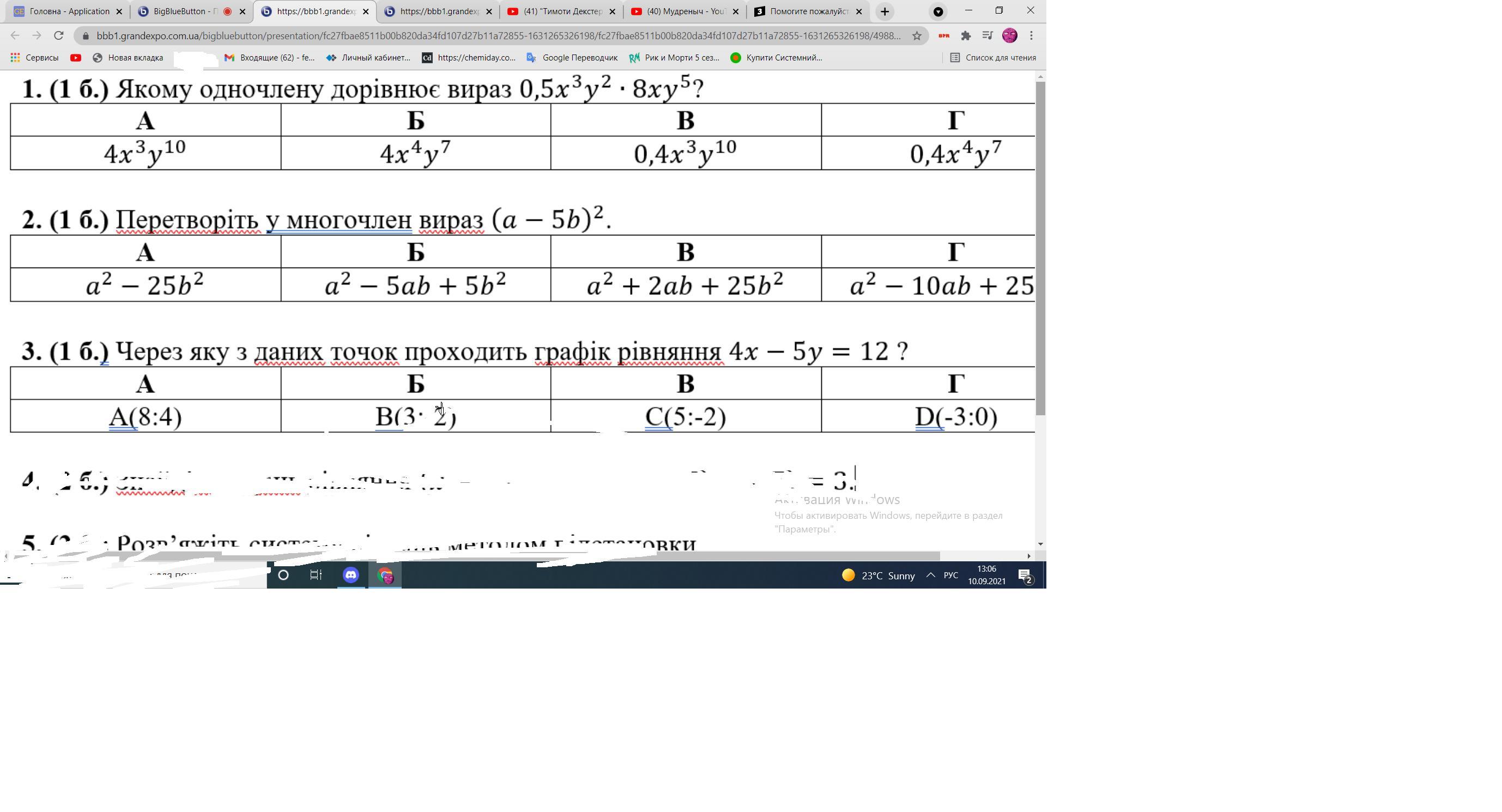This screenshot has height=812, width=1502.
Task: Open the Chrome profile avatar
Action: coord(1009,35)
